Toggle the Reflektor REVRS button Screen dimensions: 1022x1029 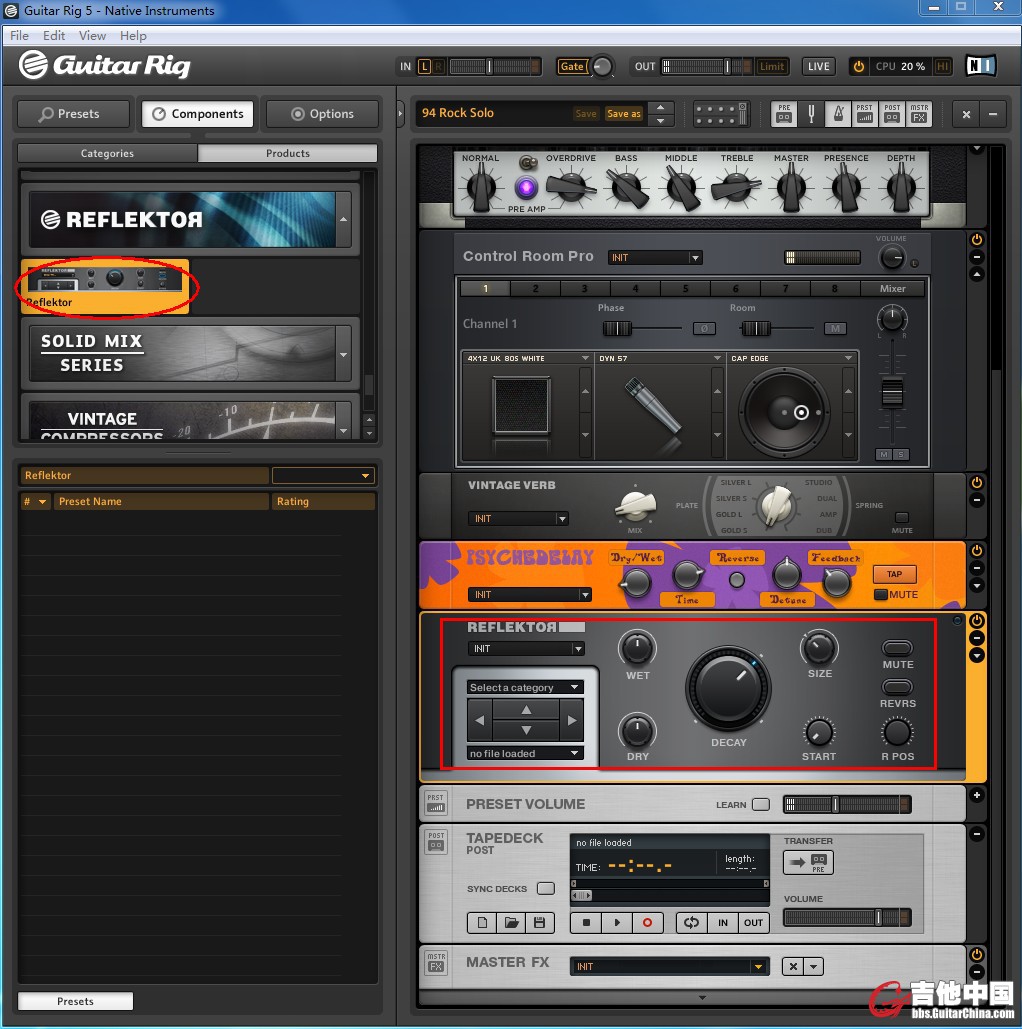point(897,687)
